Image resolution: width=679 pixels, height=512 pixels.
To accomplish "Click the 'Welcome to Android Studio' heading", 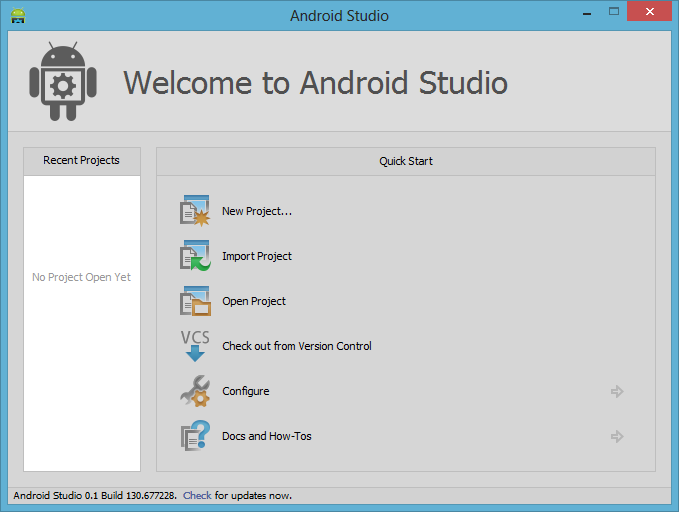I will click(x=315, y=82).
